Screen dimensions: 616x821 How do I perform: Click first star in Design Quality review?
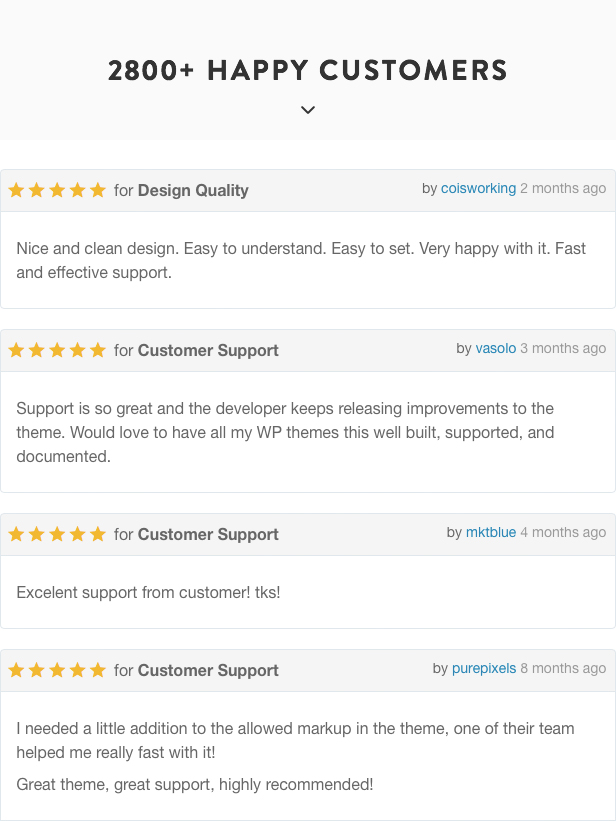click(16, 190)
